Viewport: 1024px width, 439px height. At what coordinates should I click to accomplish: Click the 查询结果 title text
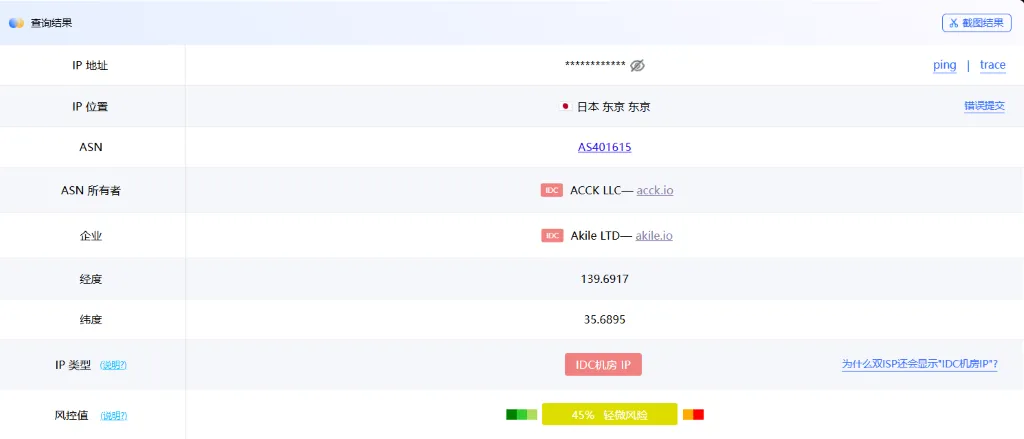pyautogui.click(x=52, y=23)
